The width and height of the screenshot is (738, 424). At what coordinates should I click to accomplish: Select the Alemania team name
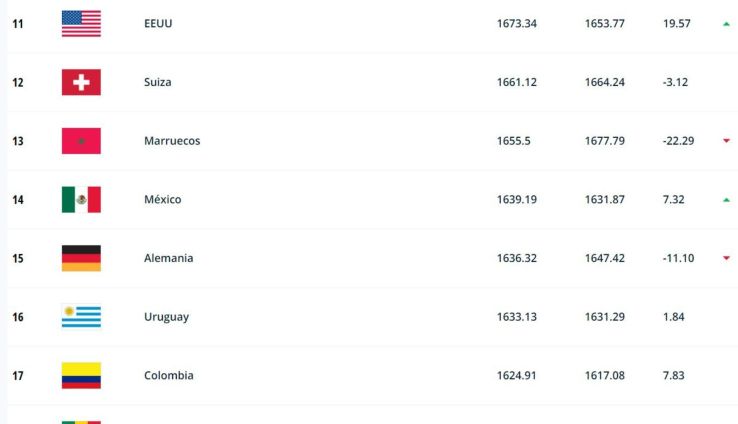click(x=168, y=258)
